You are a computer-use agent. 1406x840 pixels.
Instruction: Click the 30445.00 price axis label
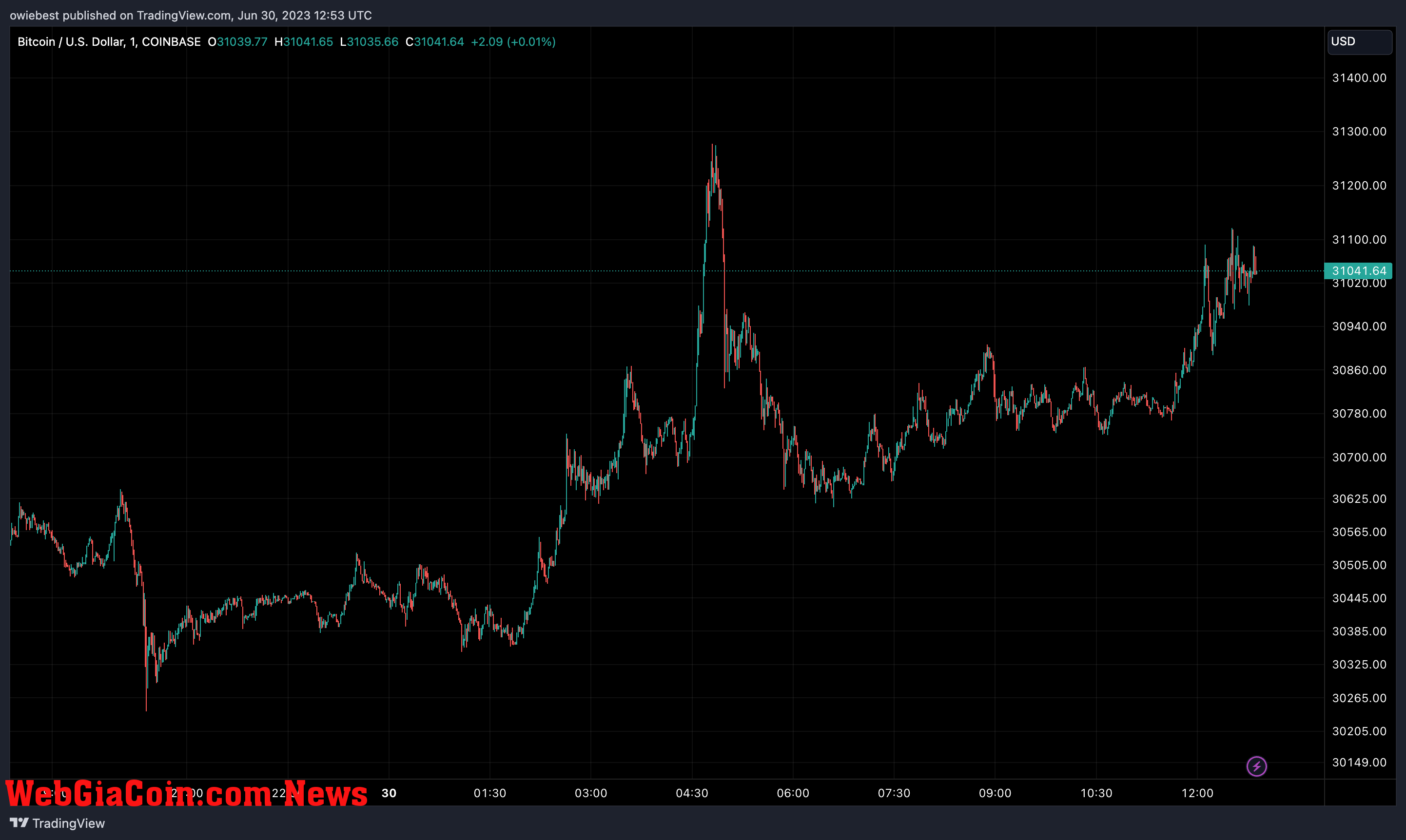(1359, 598)
